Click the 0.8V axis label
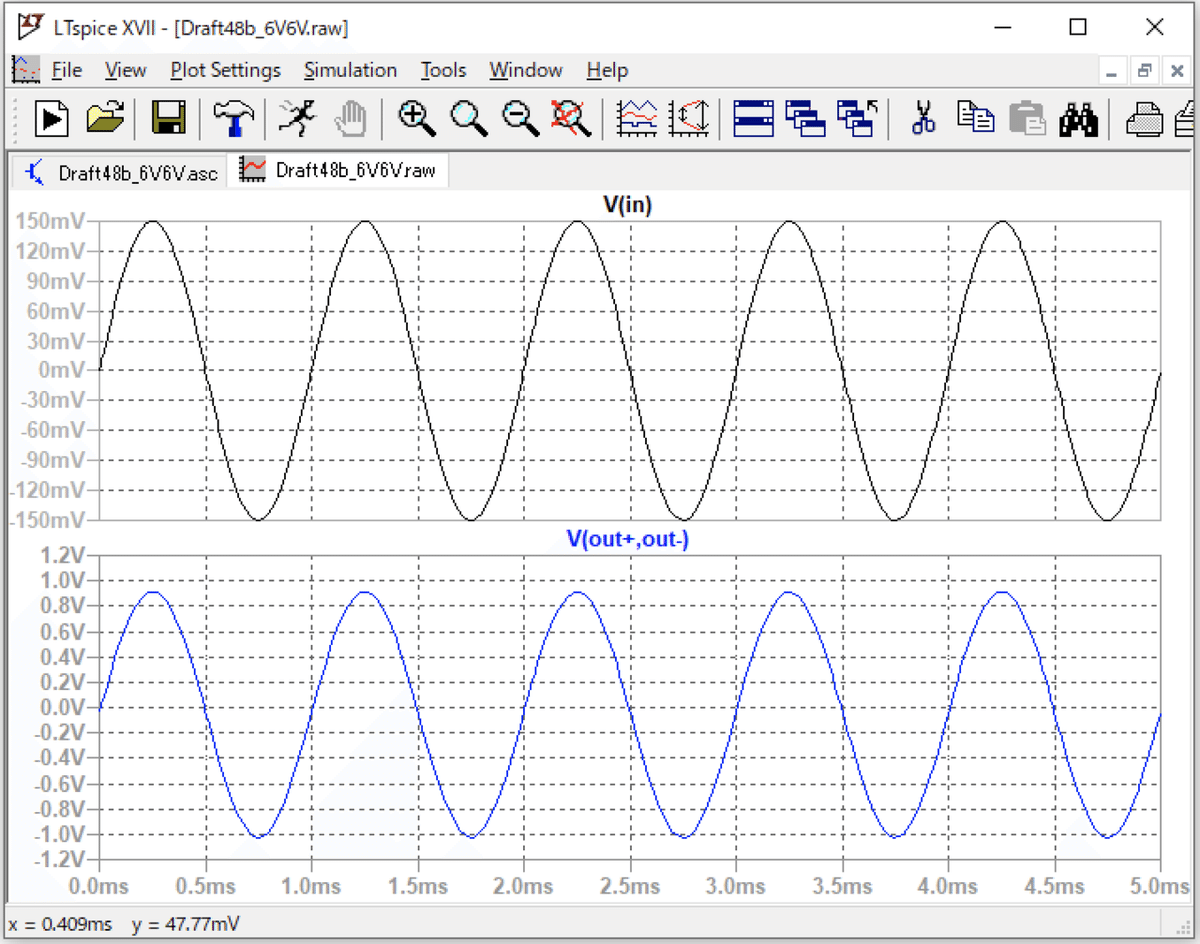 63,606
